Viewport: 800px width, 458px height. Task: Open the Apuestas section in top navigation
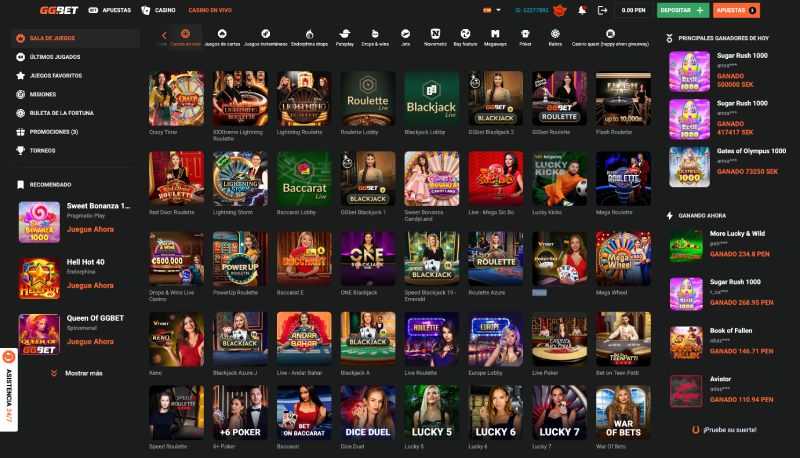point(110,10)
